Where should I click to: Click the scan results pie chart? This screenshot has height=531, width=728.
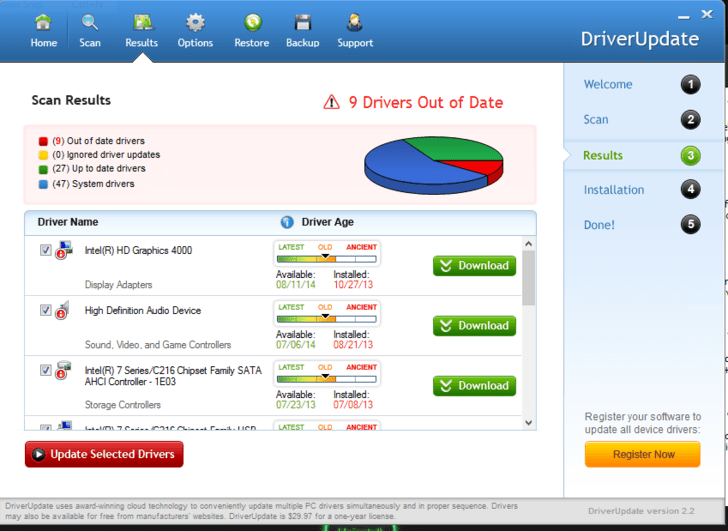pyautogui.click(x=434, y=165)
